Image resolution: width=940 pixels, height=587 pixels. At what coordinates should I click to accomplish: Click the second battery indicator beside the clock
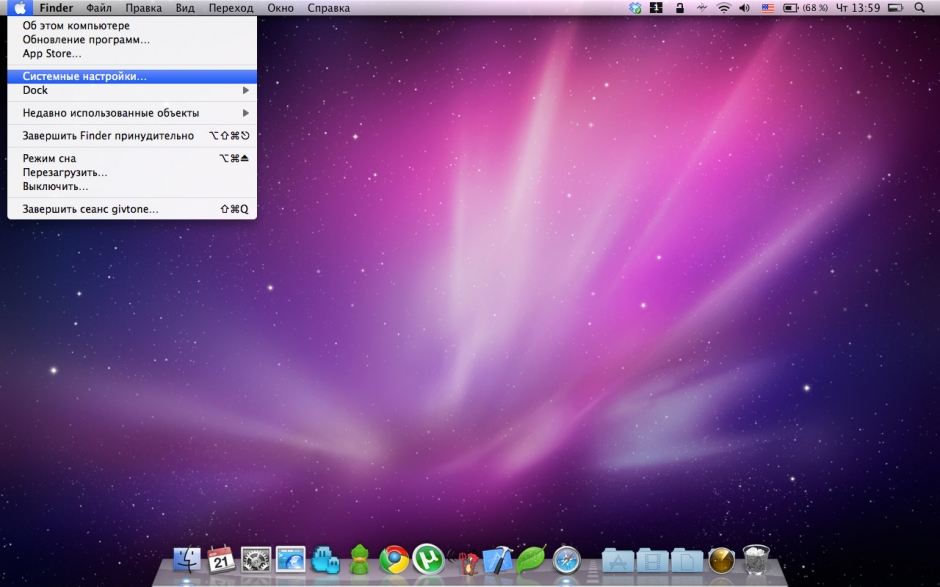pos(895,8)
